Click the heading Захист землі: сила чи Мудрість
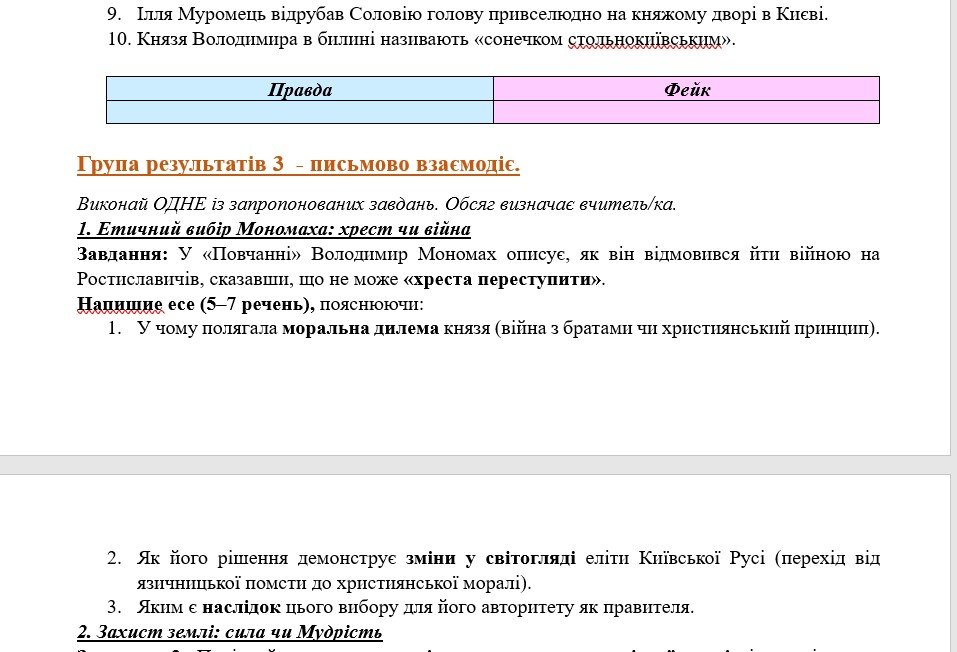This screenshot has width=957, height=652. (x=229, y=632)
